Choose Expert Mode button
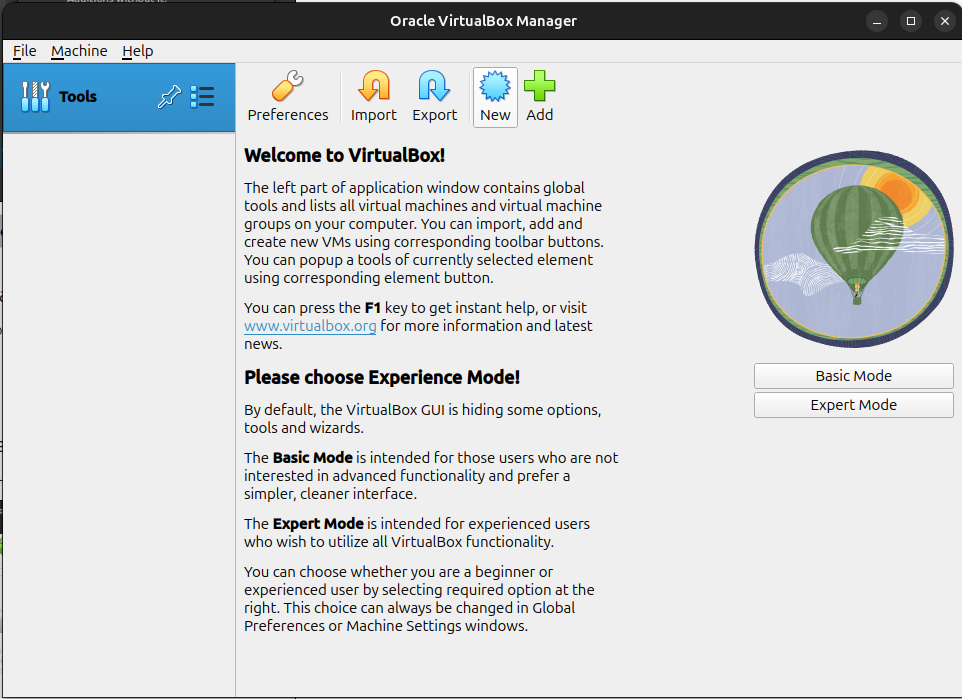Viewport: 962px width, 699px height. click(853, 405)
